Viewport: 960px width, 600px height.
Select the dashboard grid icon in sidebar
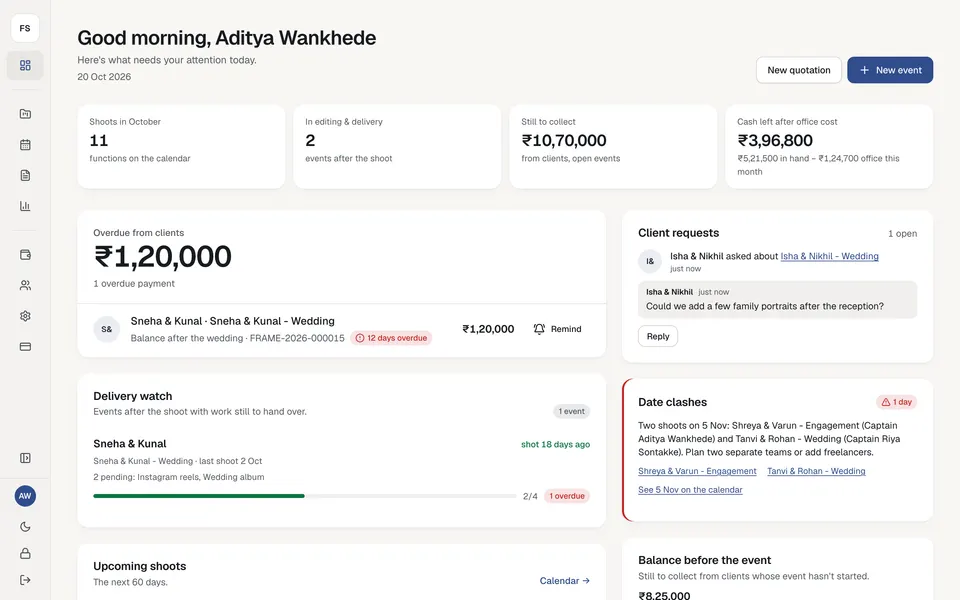(25, 65)
